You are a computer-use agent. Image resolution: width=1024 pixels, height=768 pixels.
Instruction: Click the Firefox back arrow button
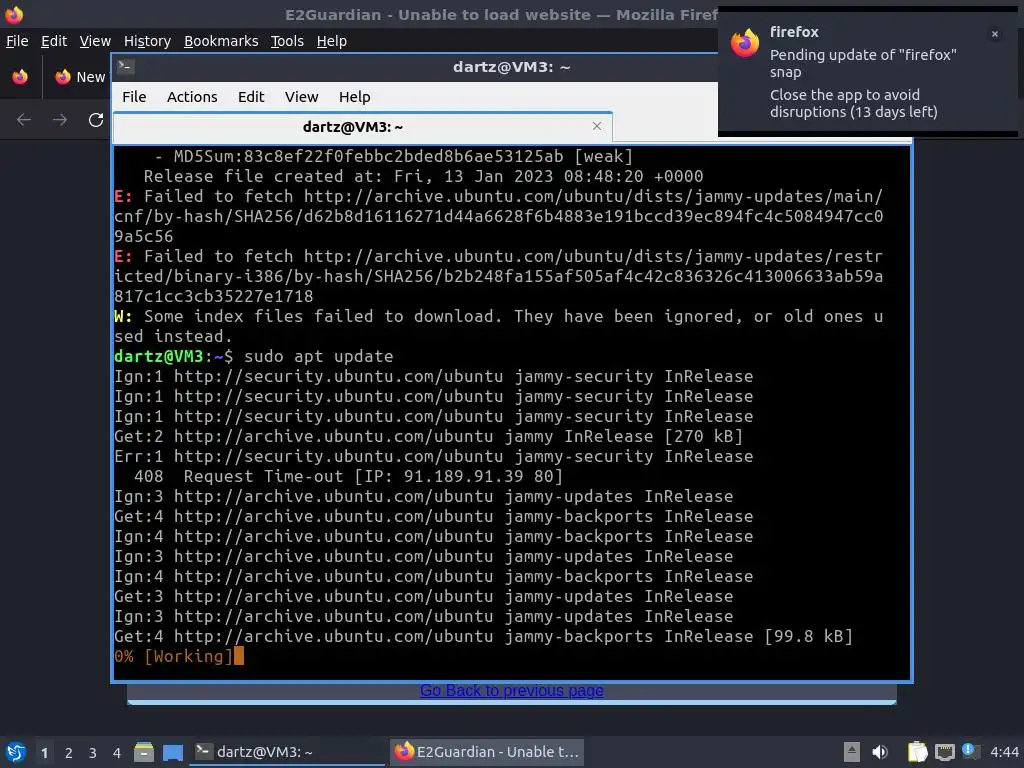[24, 120]
